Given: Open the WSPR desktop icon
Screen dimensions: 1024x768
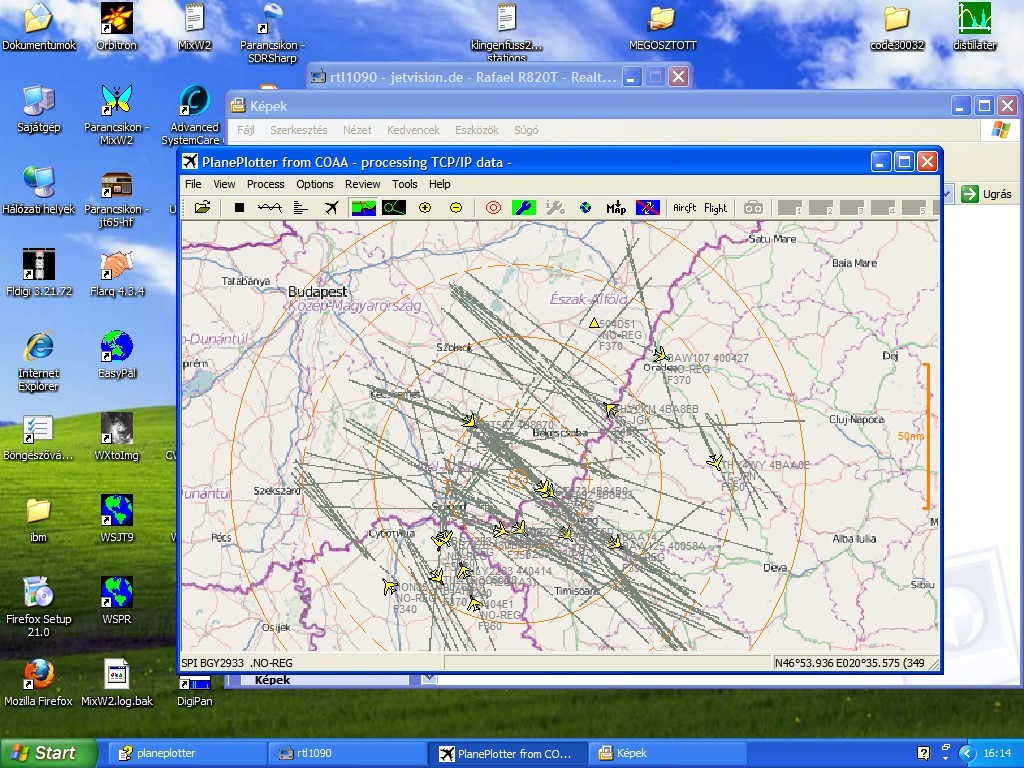Looking at the screenshot, I should coord(116,600).
